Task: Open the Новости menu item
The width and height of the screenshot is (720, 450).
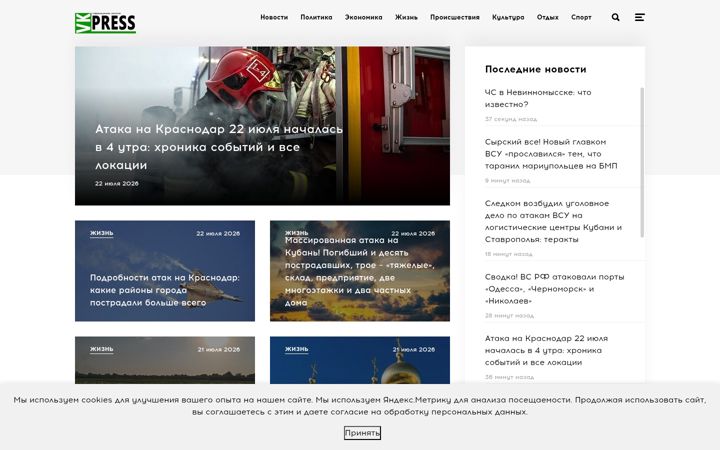Action: point(274,17)
